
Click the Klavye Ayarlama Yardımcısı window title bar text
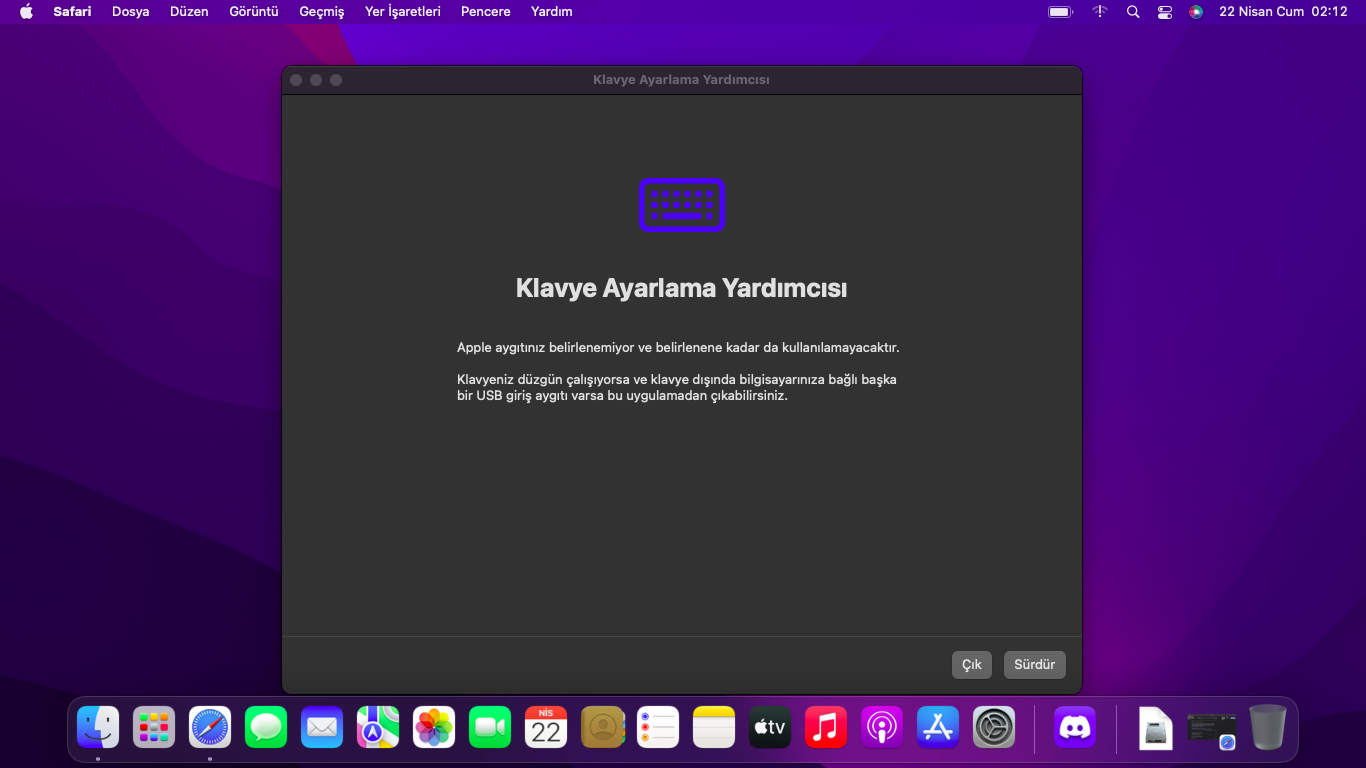[x=681, y=80]
